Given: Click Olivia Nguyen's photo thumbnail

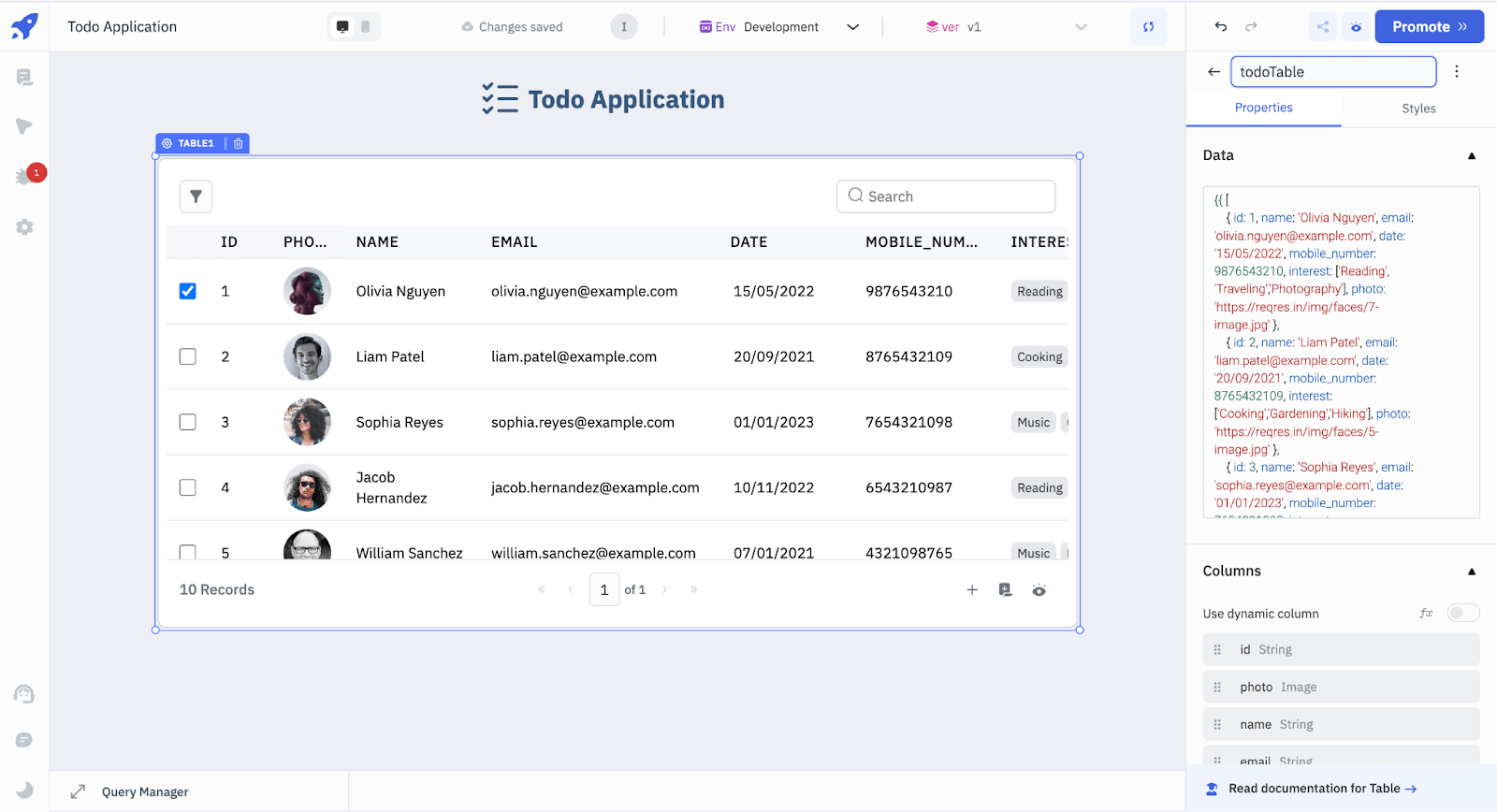Looking at the screenshot, I should coord(307,291).
